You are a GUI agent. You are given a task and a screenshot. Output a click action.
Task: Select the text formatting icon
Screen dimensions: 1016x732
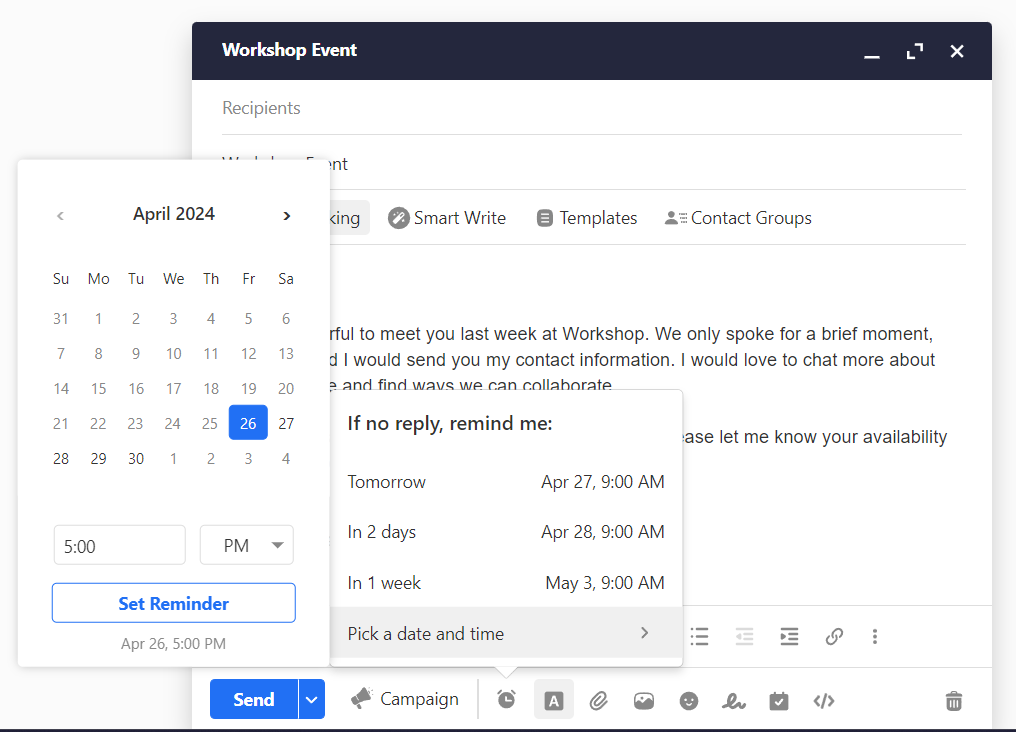554,699
